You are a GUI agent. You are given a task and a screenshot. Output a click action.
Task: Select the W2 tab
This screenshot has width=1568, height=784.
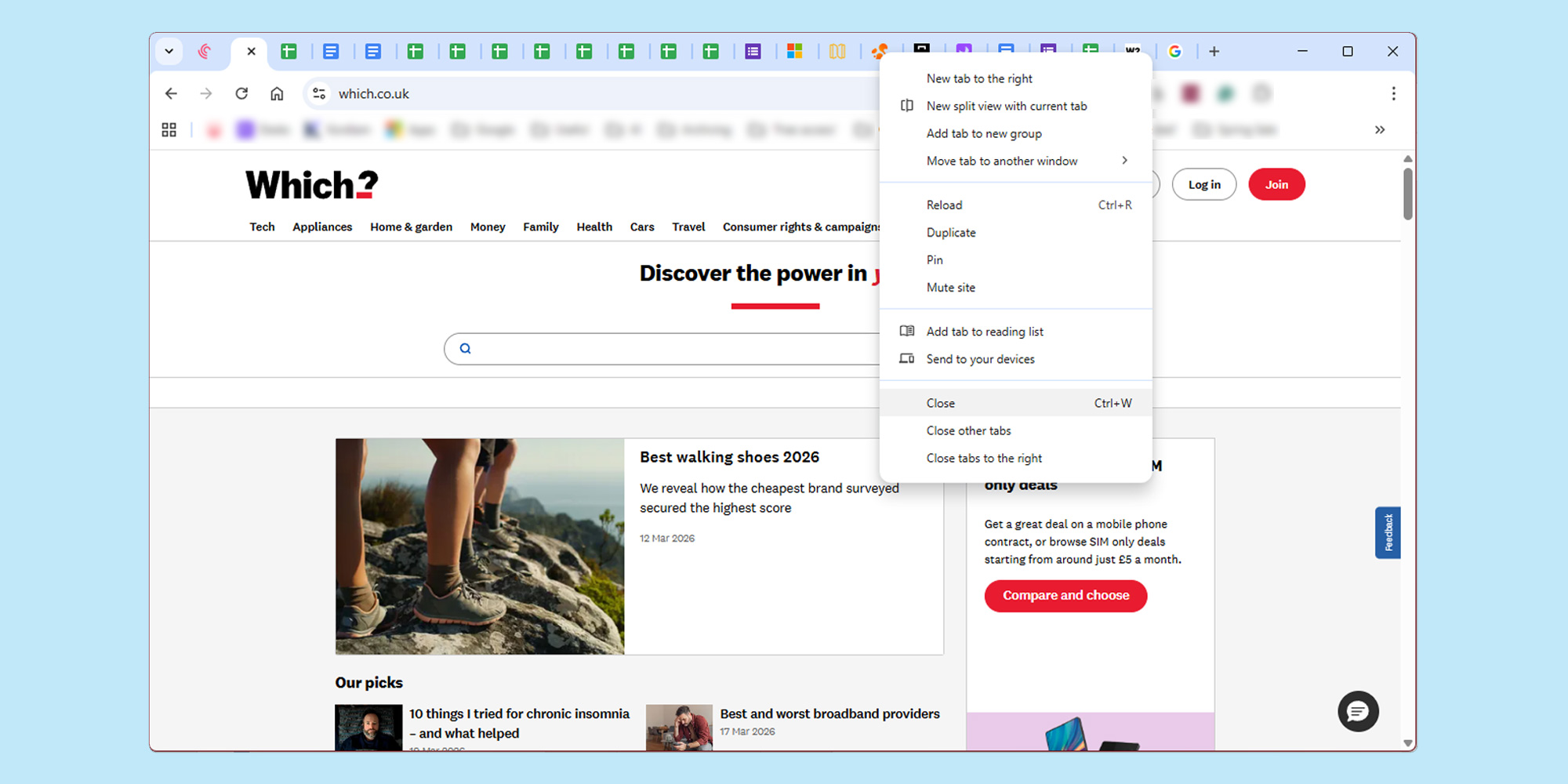click(x=1131, y=51)
